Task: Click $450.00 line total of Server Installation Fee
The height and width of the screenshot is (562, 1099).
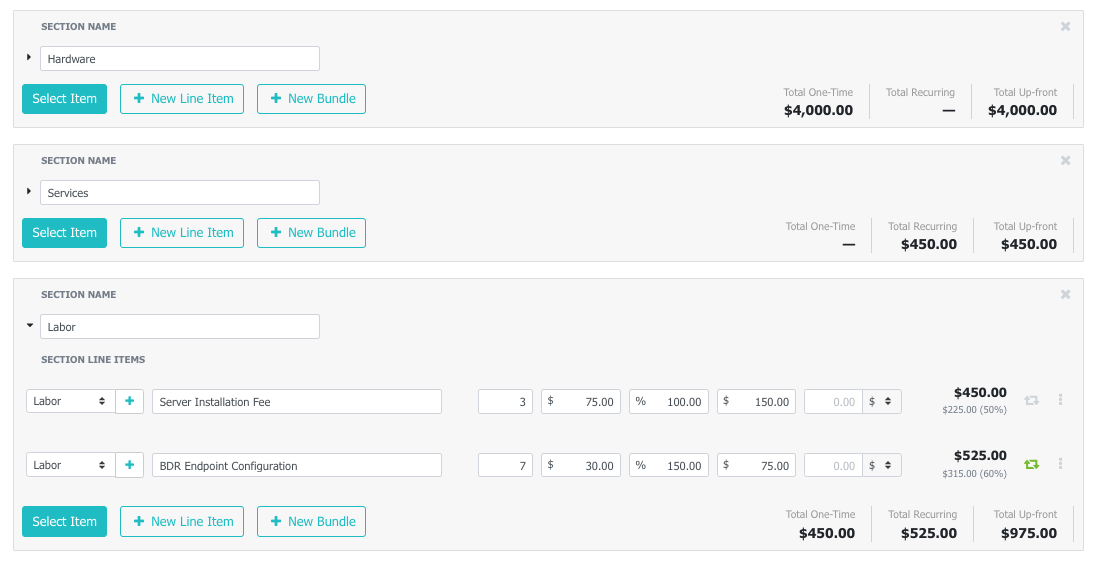Action: tap(980, 392)
